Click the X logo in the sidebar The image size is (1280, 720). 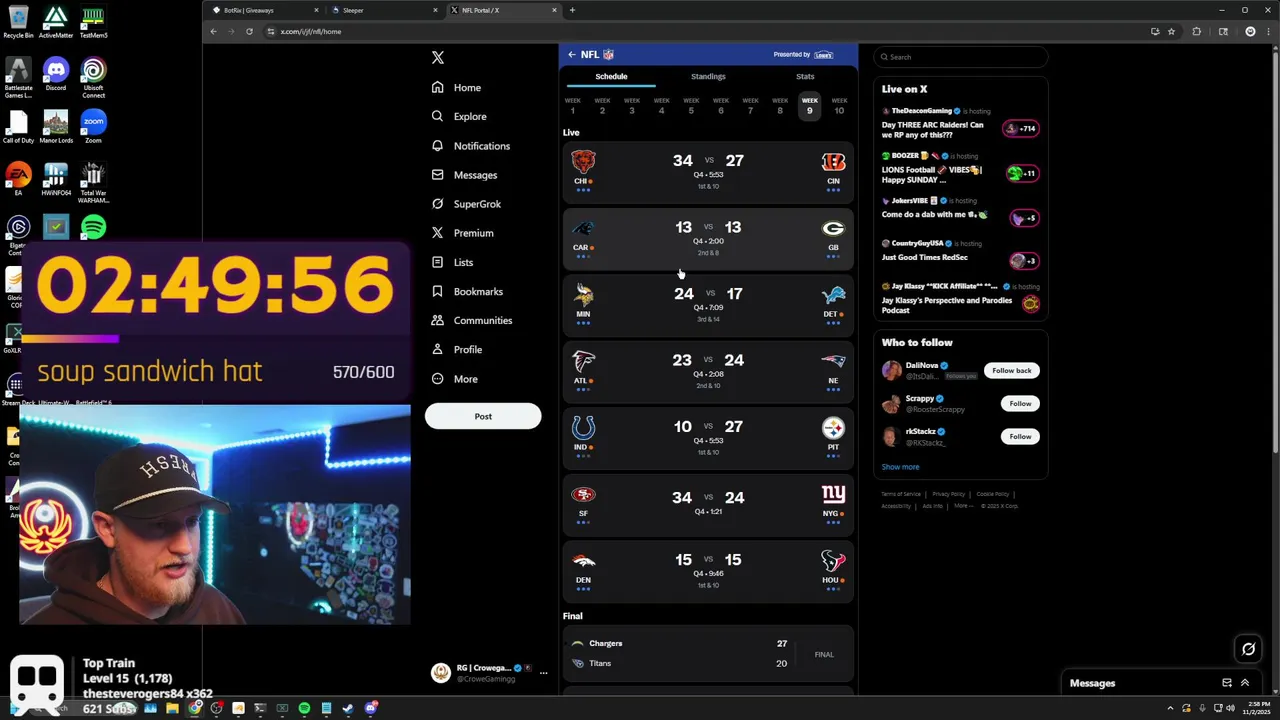click(437, 58)
